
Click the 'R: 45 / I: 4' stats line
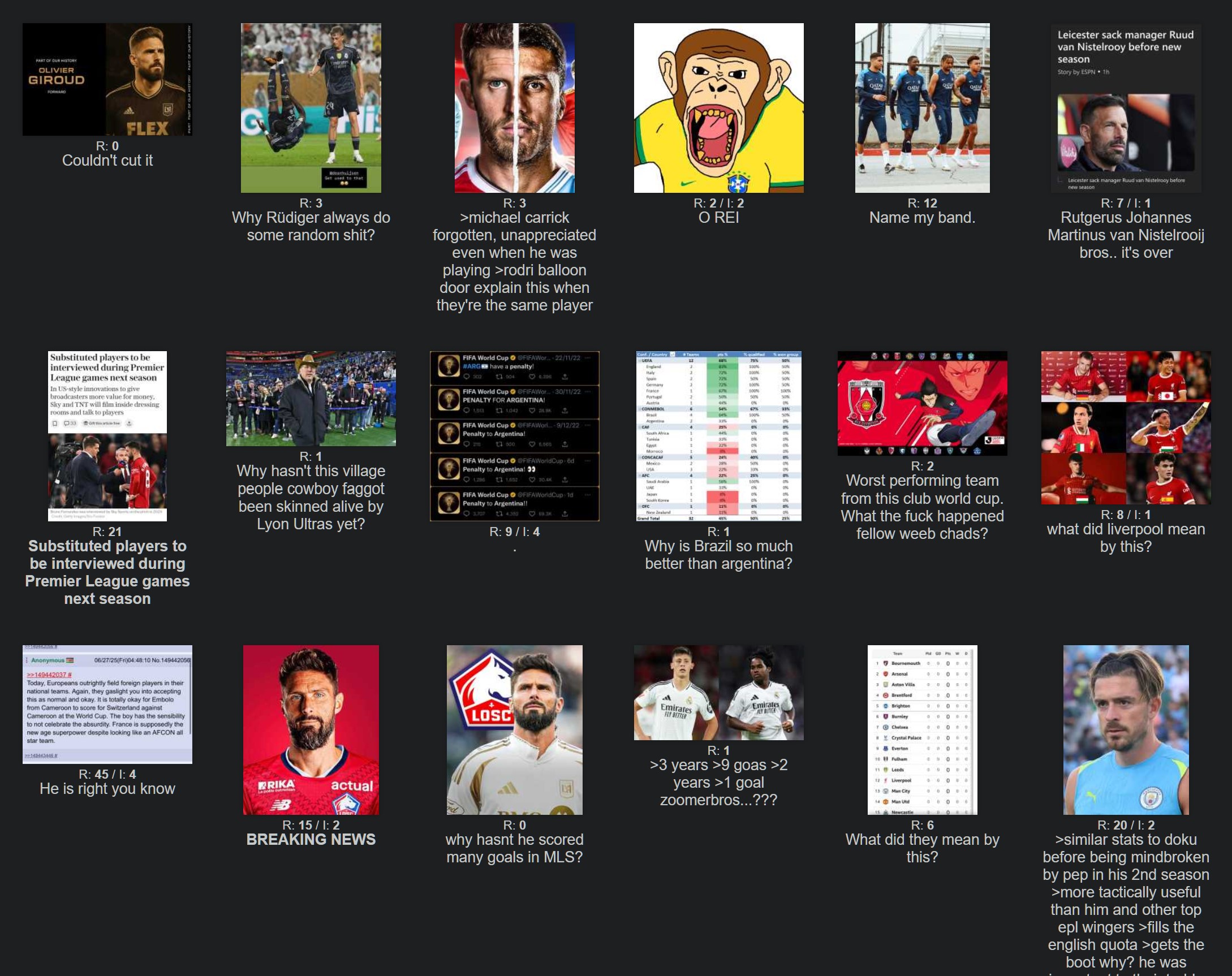pos(107,774)
